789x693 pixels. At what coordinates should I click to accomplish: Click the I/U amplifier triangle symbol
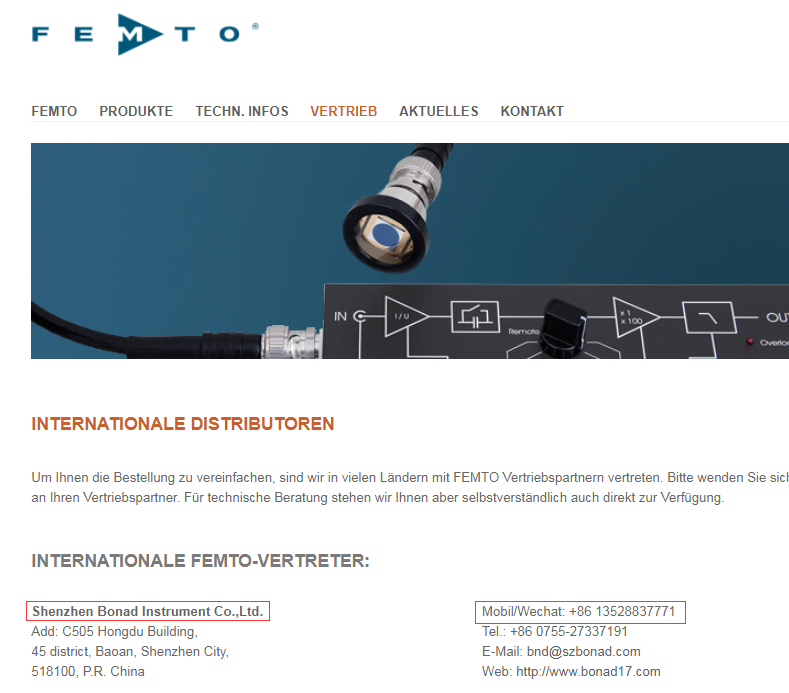(406, 317)
